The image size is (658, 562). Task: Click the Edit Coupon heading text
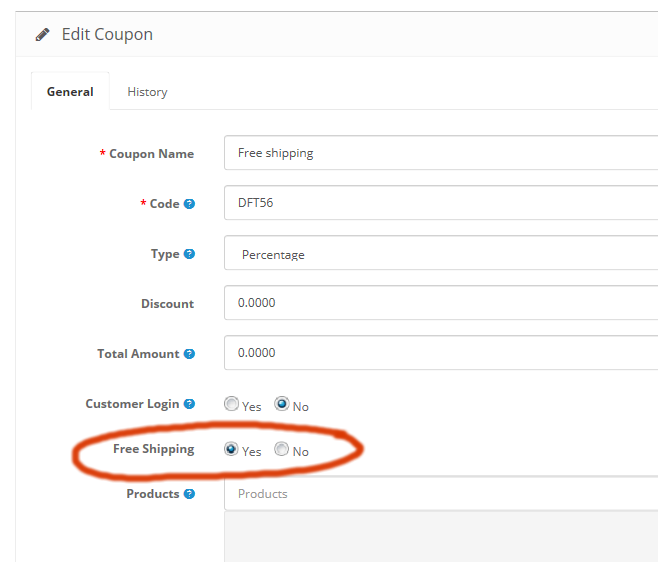(107, 34)
